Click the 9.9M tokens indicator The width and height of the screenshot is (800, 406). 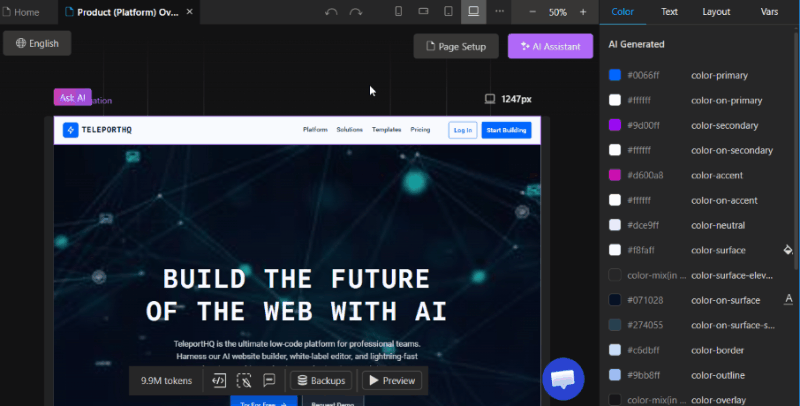[166, 380]
